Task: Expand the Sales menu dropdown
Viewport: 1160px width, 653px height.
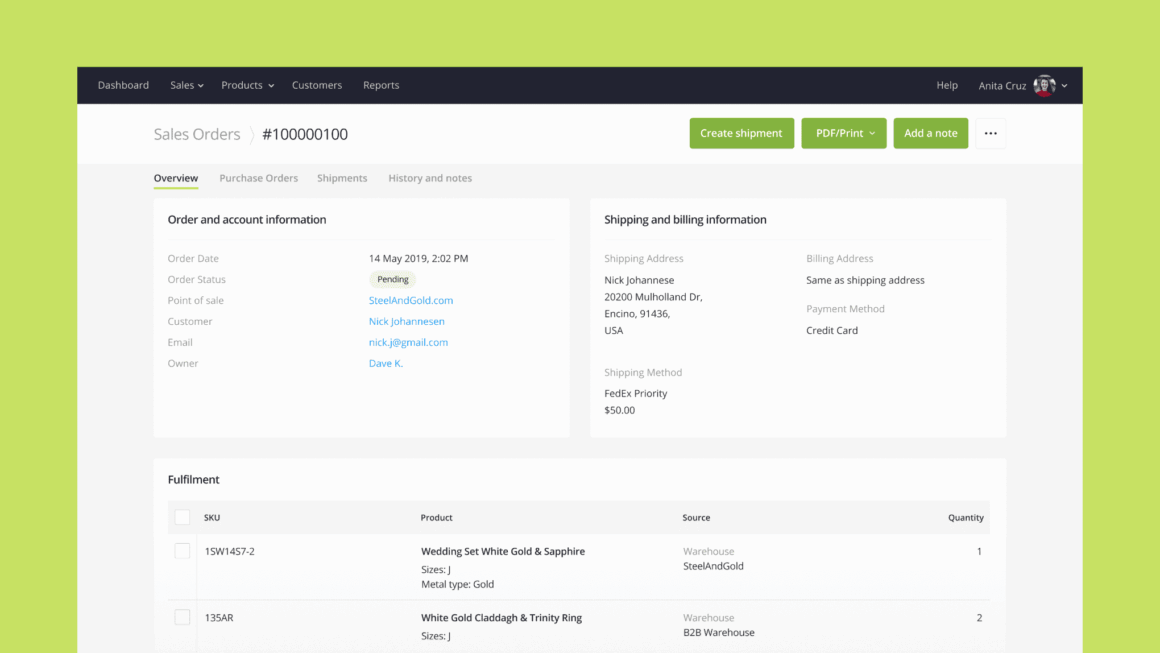Action: point(186,86)
